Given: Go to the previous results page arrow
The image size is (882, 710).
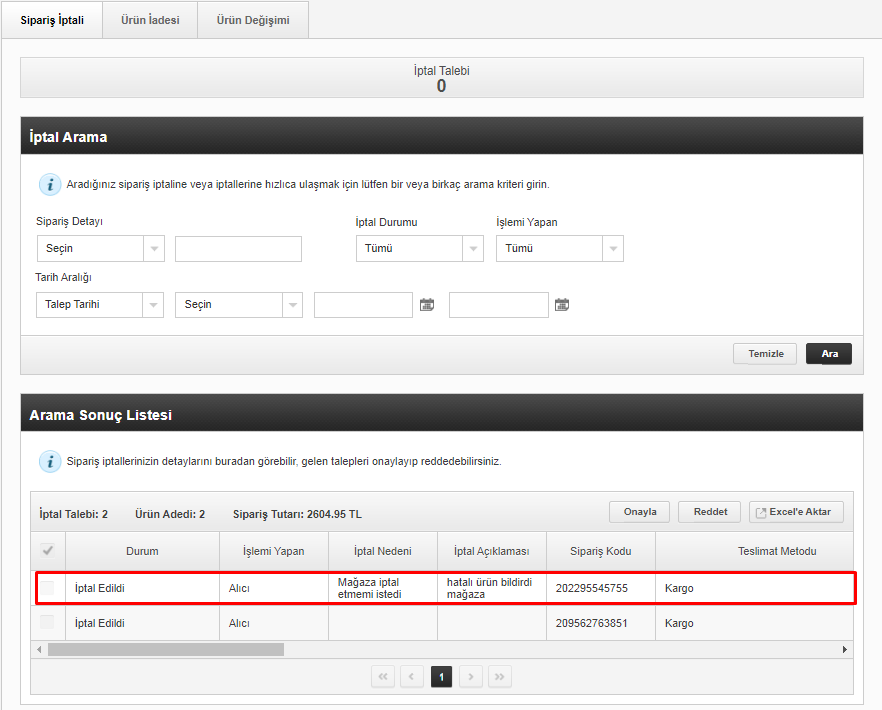Looking at the screenshot, I should click(412, 677).
